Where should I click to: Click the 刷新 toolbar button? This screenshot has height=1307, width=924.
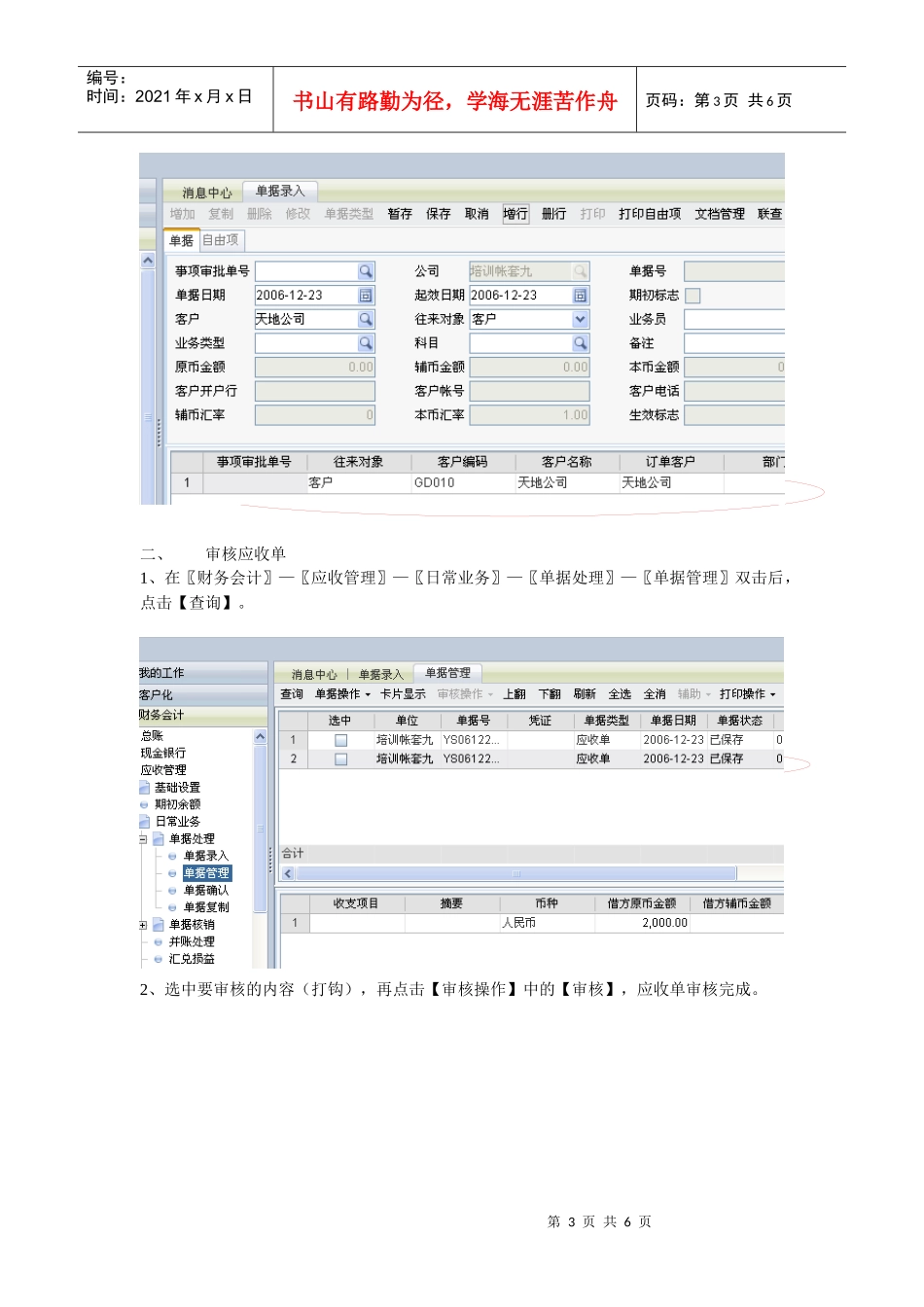click(x=585, y=694)
